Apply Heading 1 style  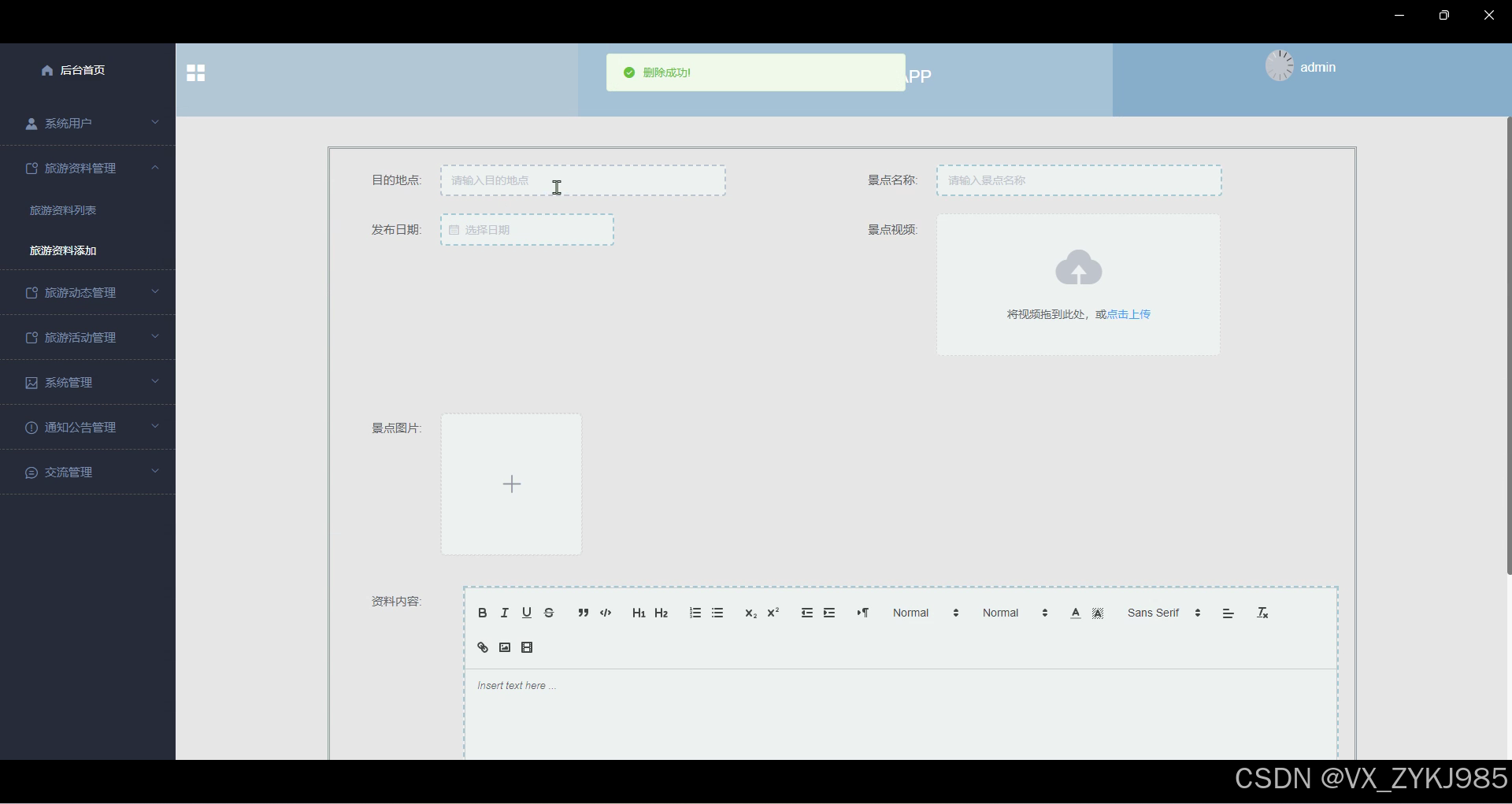click(639, 613)
